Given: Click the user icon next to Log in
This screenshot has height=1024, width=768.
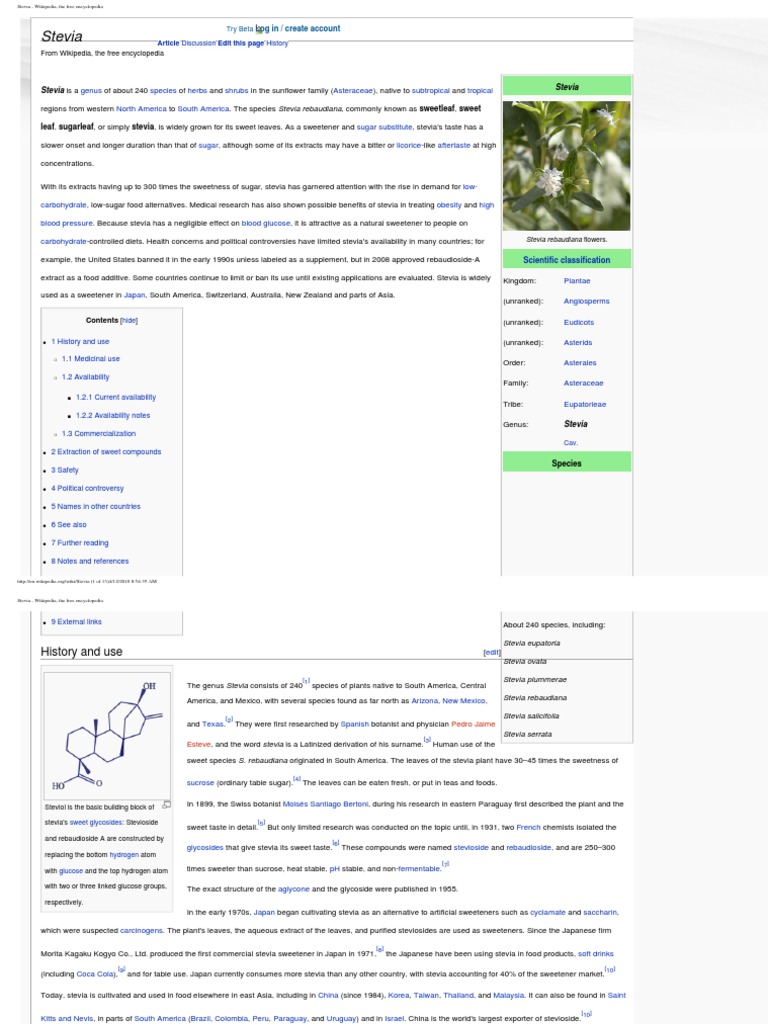Looking at the screenshot, I should [x=259, y=29].
